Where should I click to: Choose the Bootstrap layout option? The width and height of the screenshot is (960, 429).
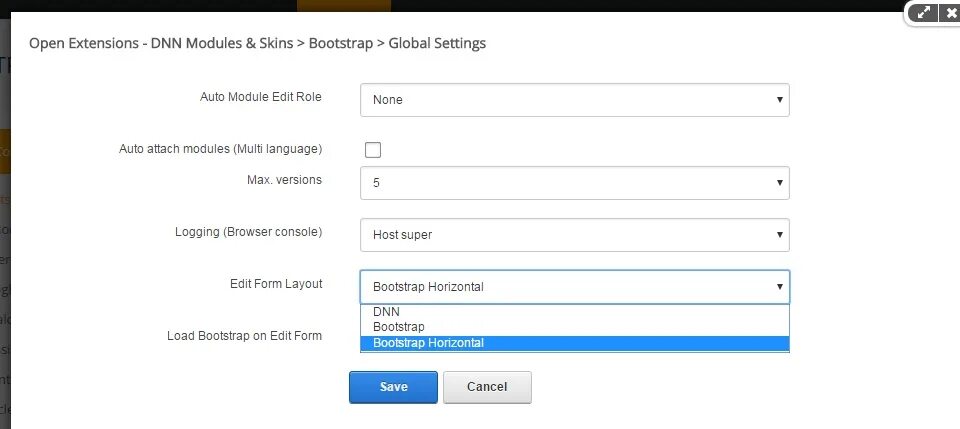click(x=574, y=327)
